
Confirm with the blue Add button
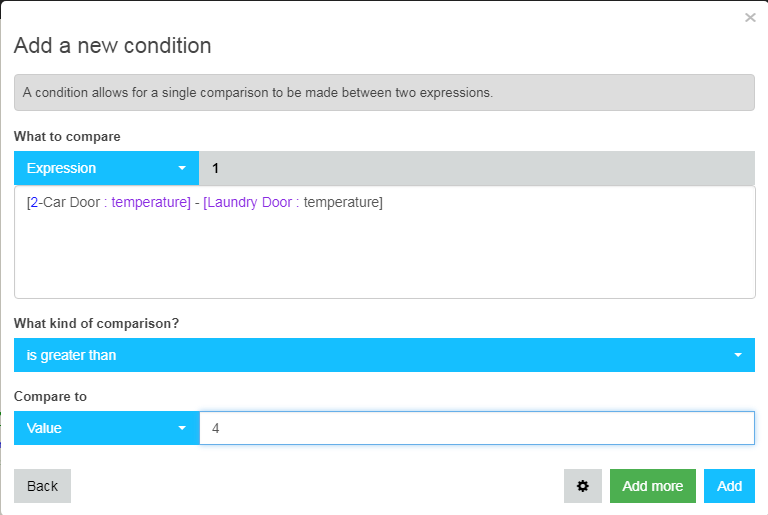click(x=729, y=486)
